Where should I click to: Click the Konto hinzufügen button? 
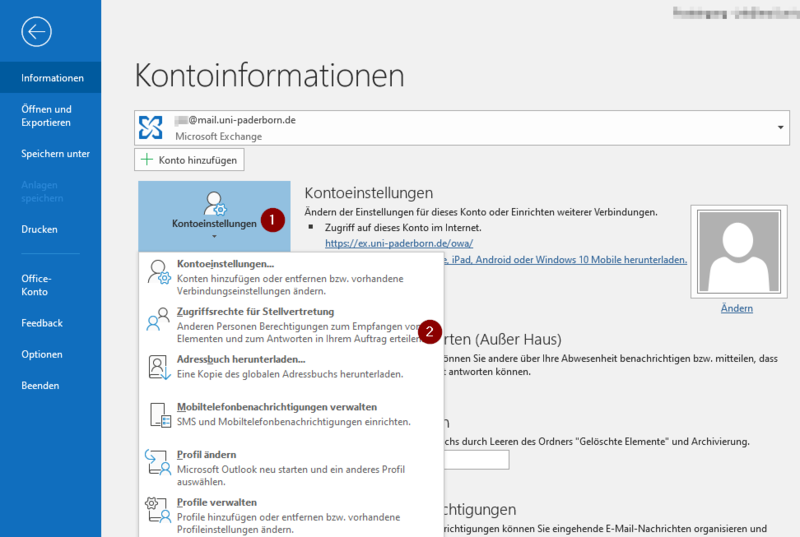tap(189, 160)
